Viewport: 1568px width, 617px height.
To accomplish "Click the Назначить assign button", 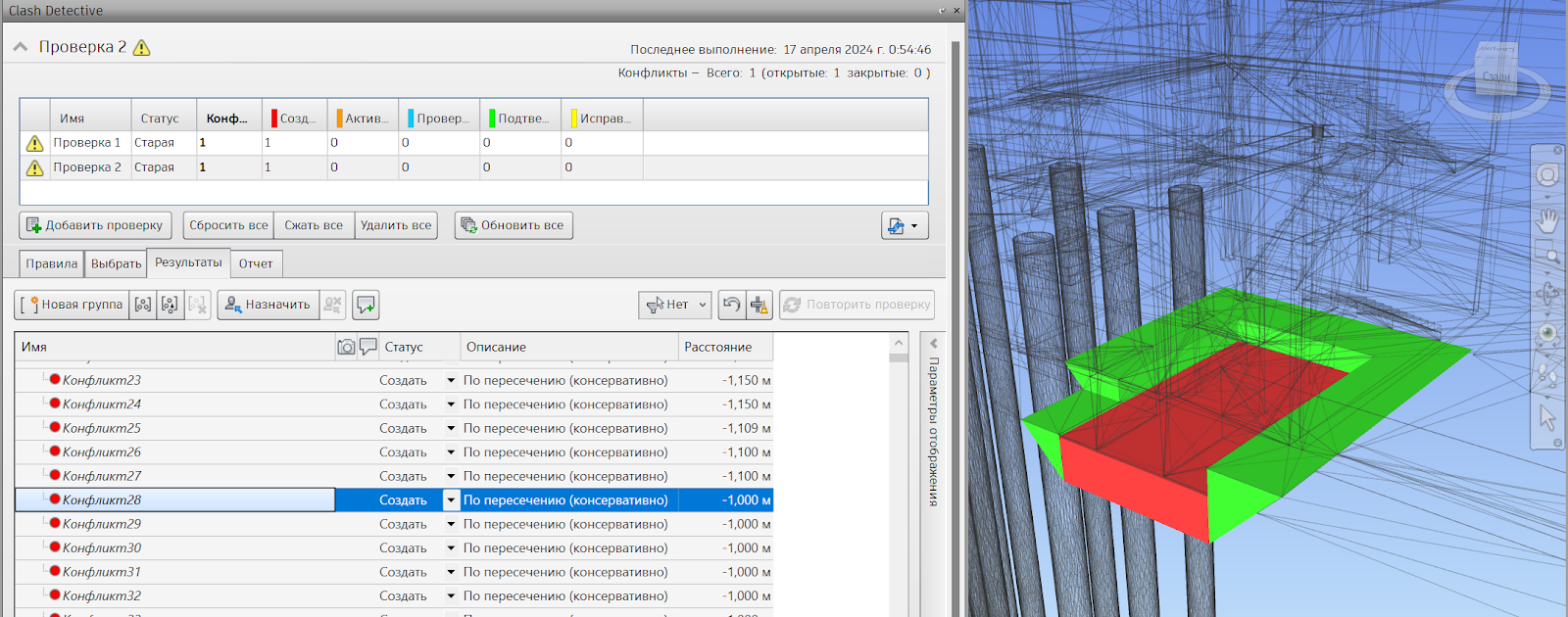I will click(268, 305).
